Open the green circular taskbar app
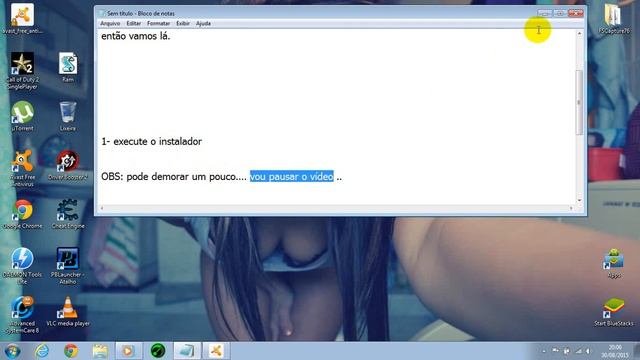Image resolution: width=640 pixels, height=360 pixels. (x=158, y=351)
